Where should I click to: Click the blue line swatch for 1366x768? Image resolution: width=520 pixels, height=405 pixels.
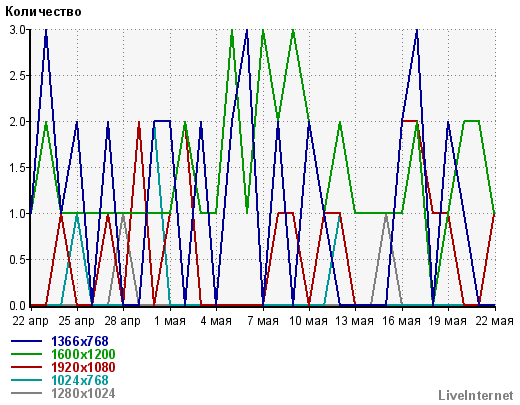coord(26,341)
